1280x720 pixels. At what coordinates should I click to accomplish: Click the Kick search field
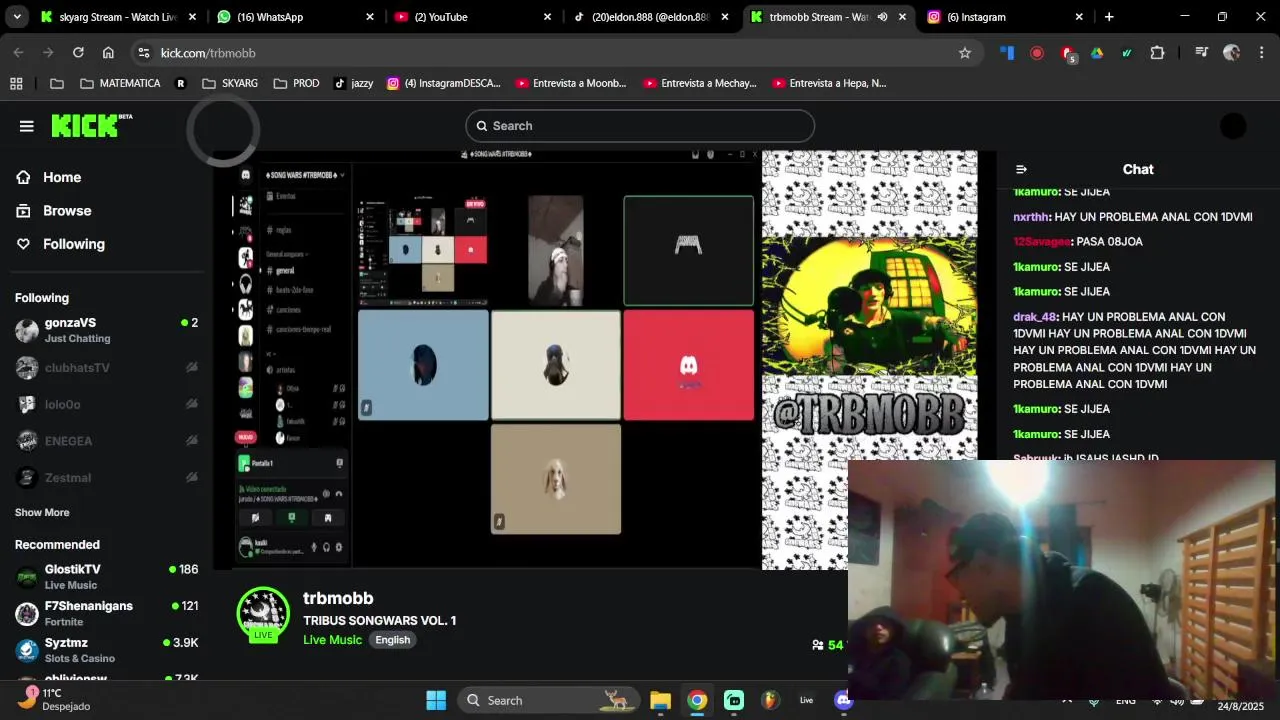[640, 126]
